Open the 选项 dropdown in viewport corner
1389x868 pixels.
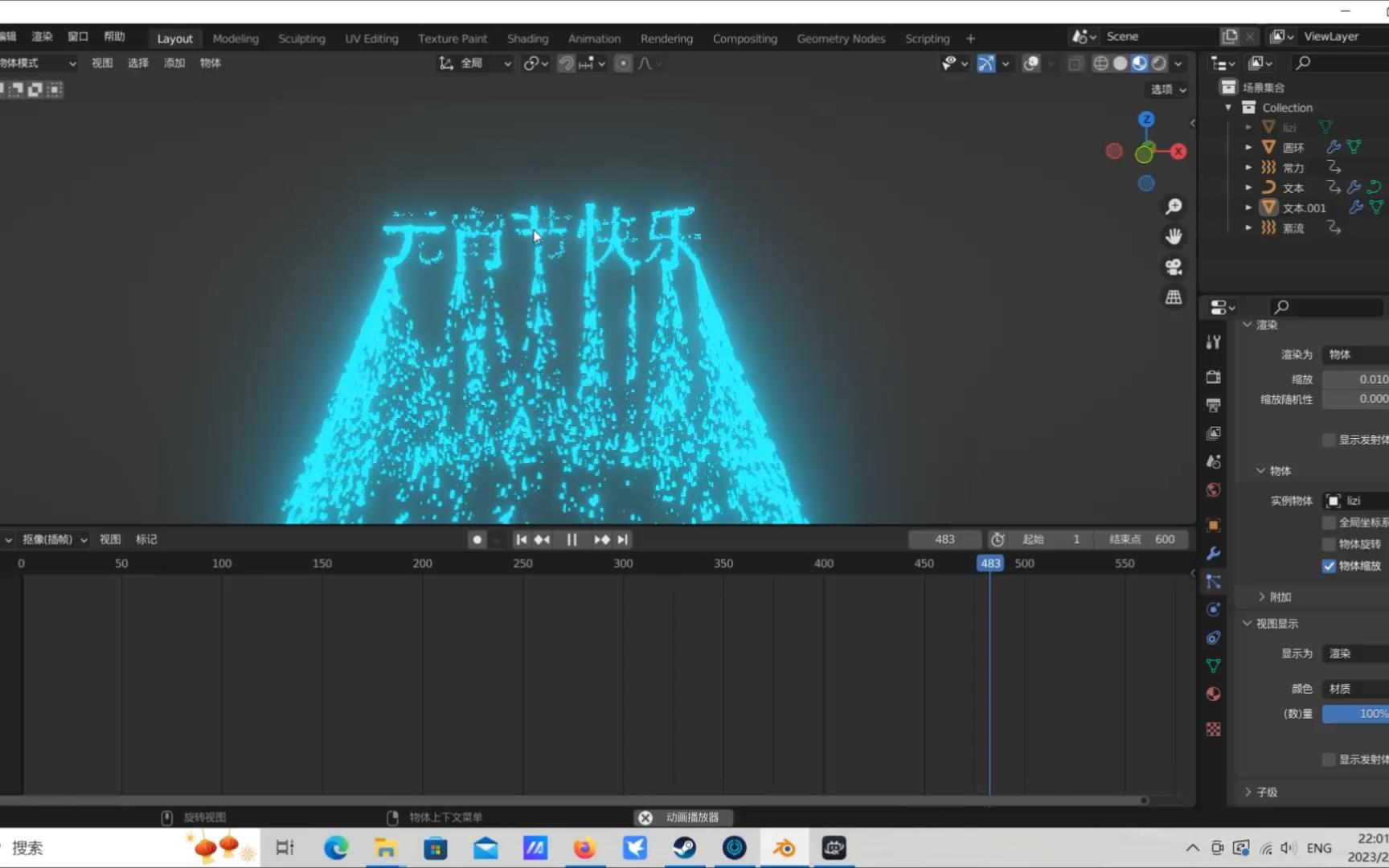pos(1166,89)
